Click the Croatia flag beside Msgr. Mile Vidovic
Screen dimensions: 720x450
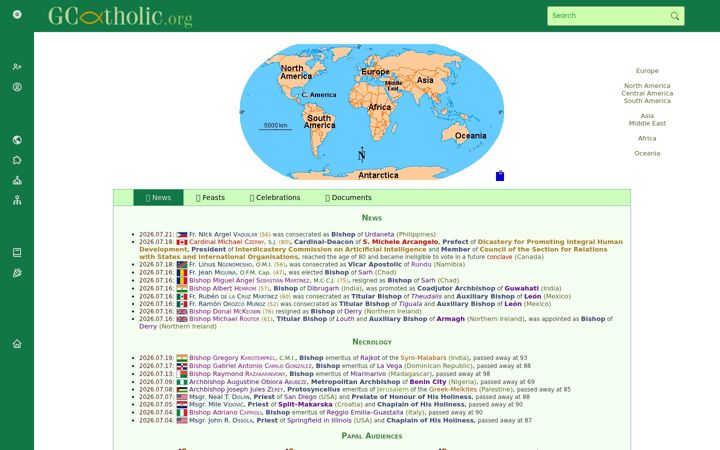(x=182, y=405)
